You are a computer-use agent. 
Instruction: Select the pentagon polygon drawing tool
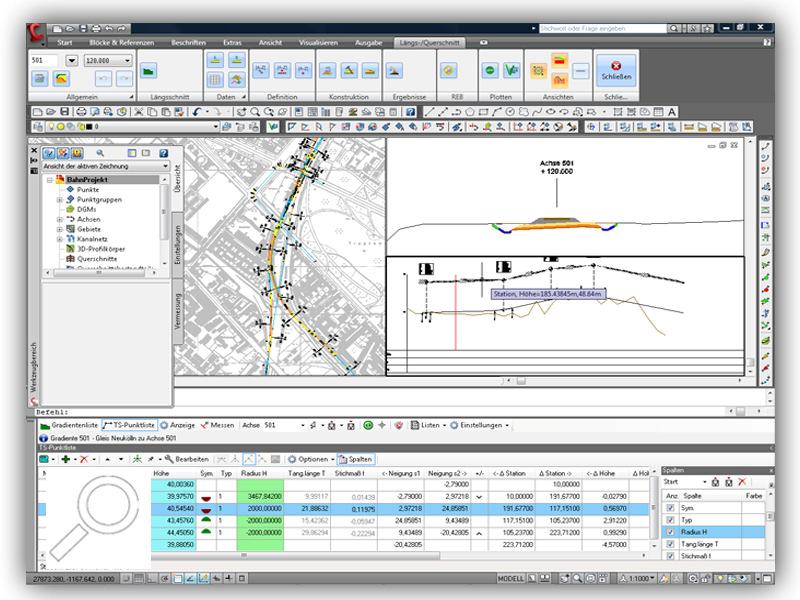(469, 112)
